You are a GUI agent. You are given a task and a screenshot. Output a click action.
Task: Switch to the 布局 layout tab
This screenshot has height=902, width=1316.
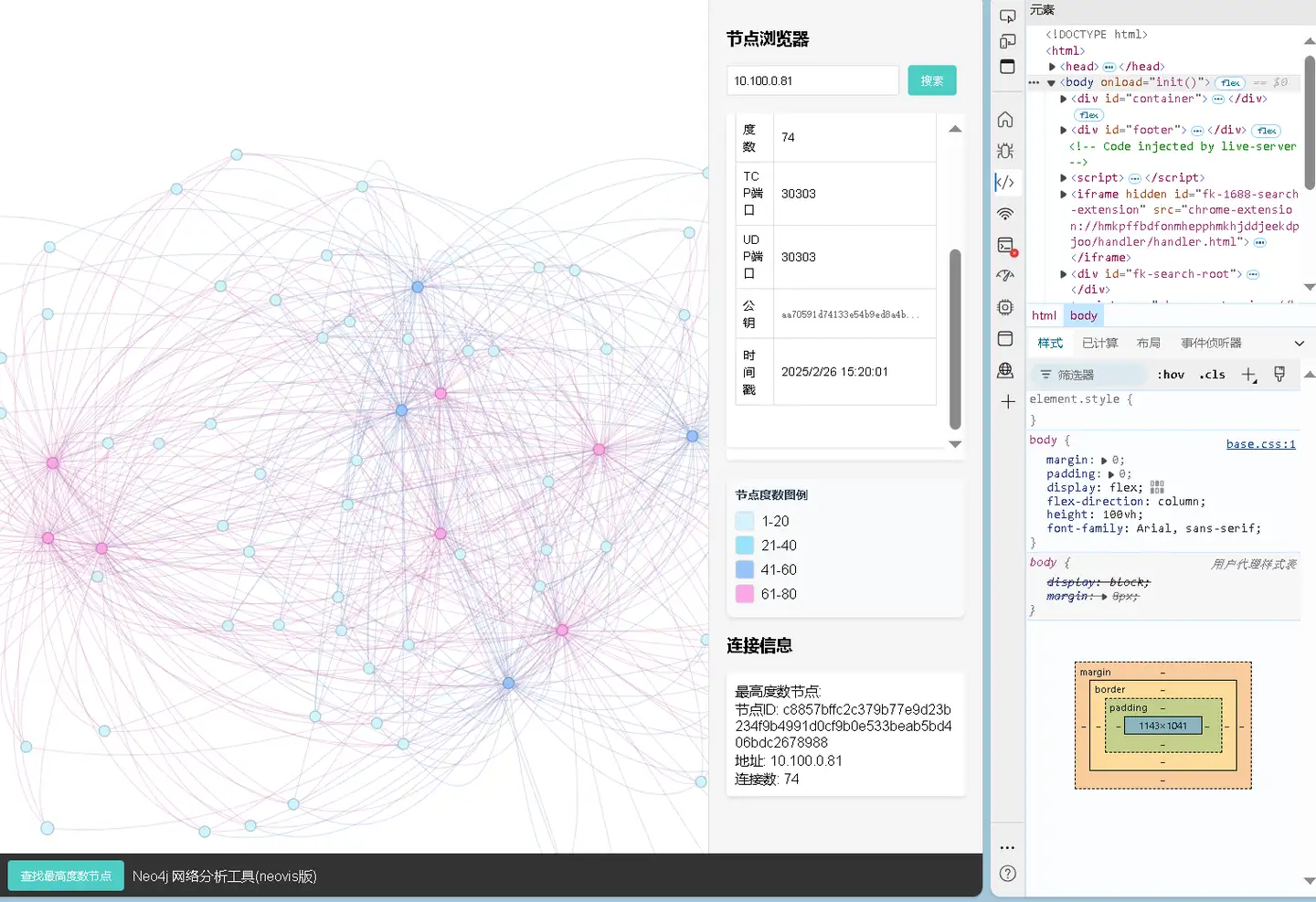click(x=1149, y=344)
